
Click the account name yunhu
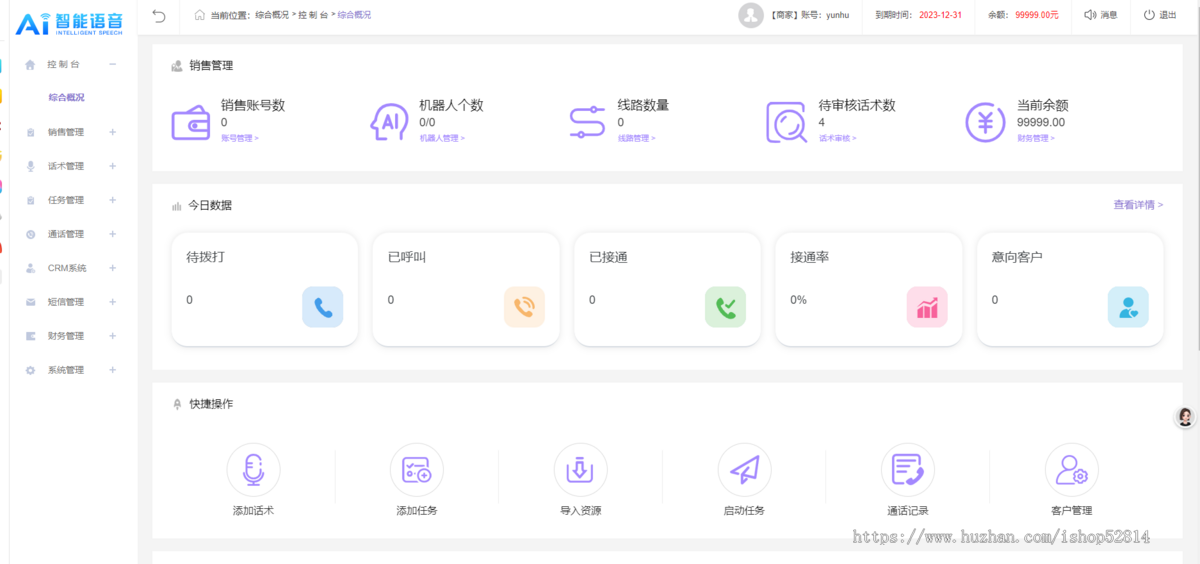point(837,15)
